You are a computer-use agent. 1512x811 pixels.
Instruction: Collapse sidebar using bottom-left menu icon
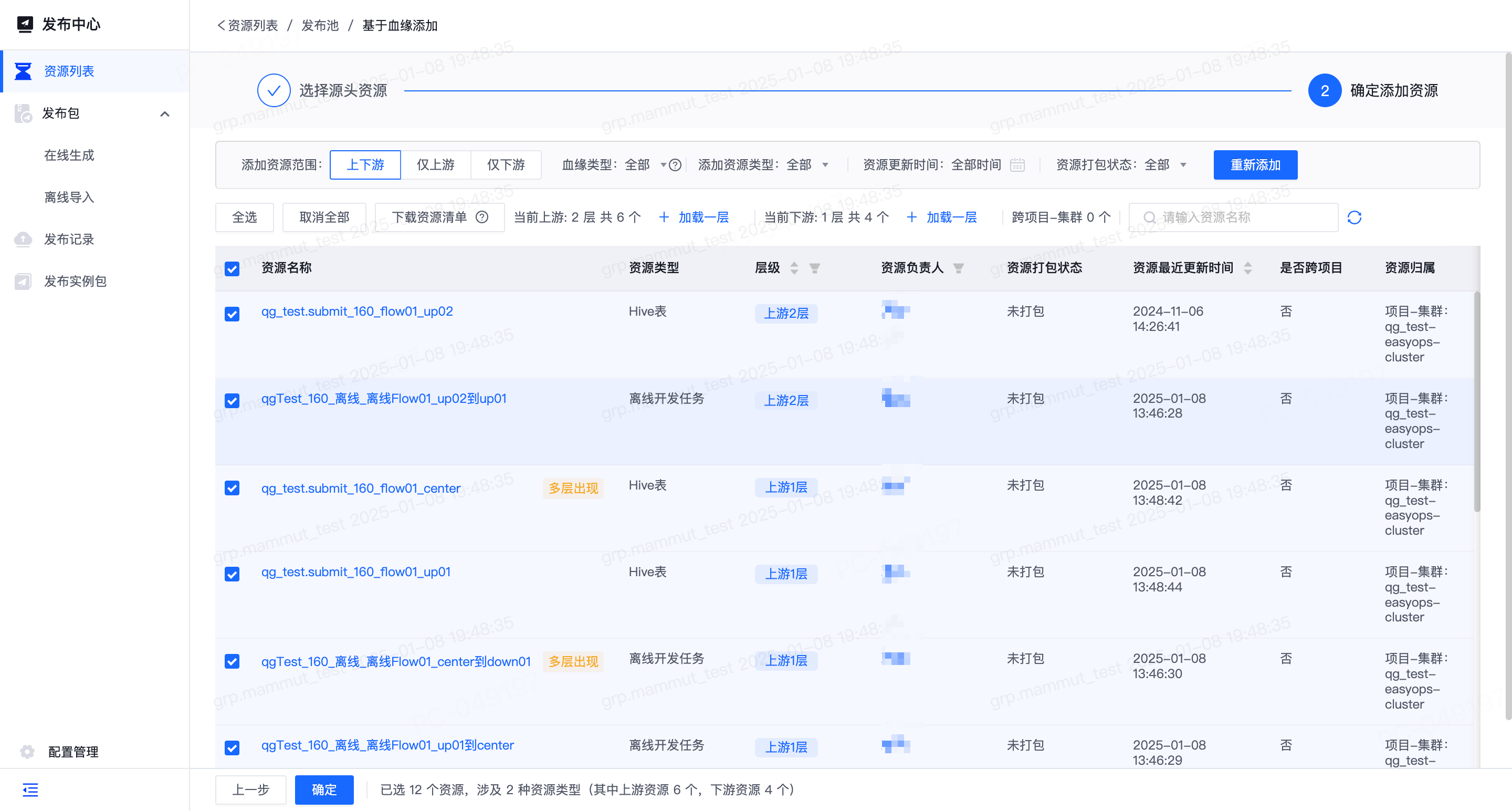pyautogui.click(x=30, y=790)
